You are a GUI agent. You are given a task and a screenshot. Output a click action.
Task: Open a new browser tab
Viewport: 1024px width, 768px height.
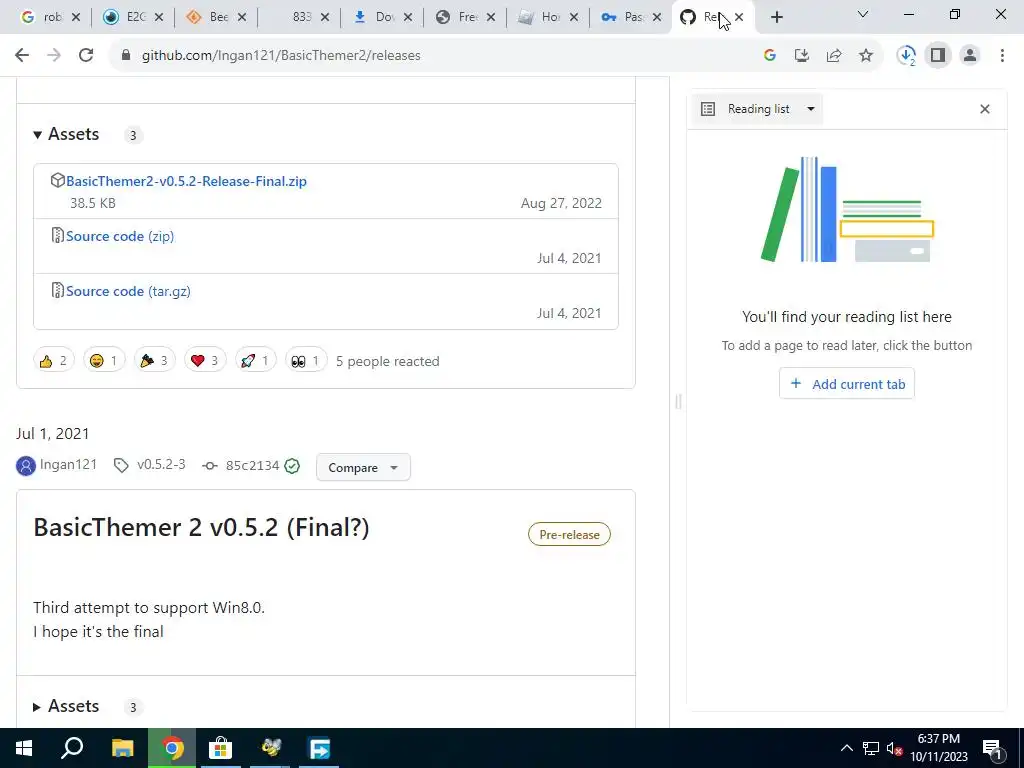(x=776, y=17)
